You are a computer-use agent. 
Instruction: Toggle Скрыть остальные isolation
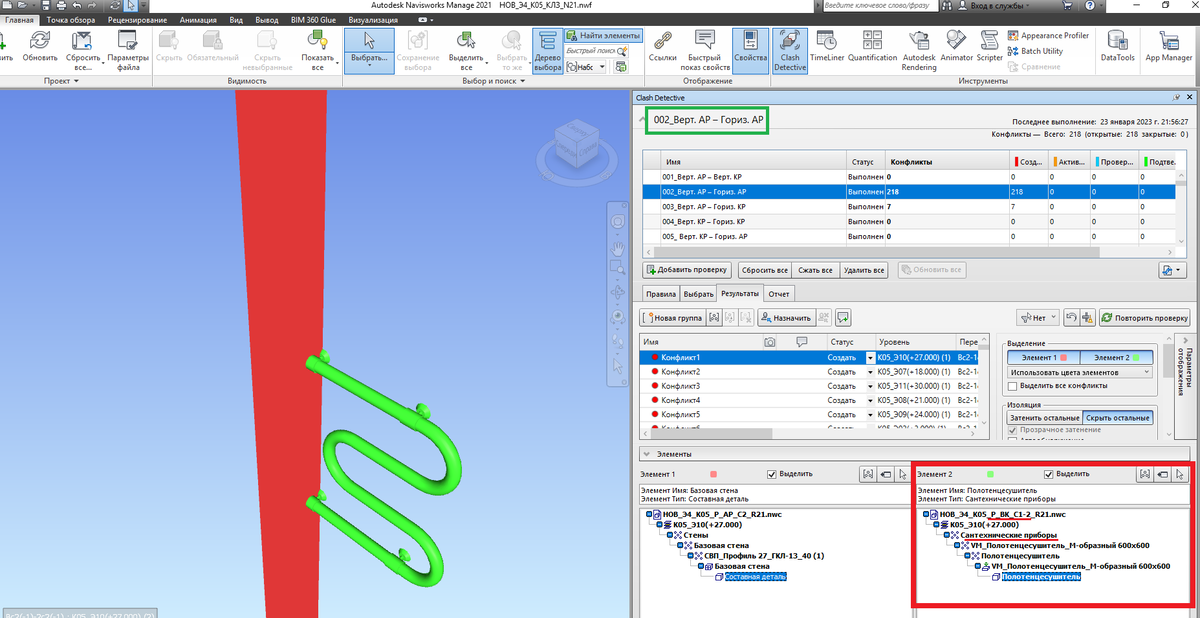(x=1117, y=418)
